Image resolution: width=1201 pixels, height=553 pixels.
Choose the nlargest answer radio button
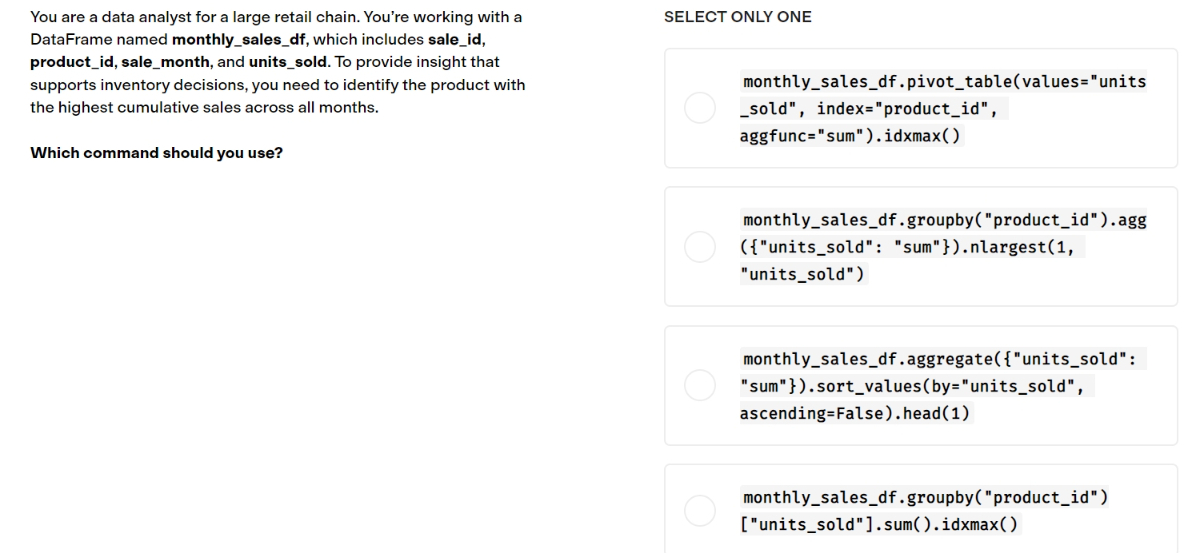700,247
